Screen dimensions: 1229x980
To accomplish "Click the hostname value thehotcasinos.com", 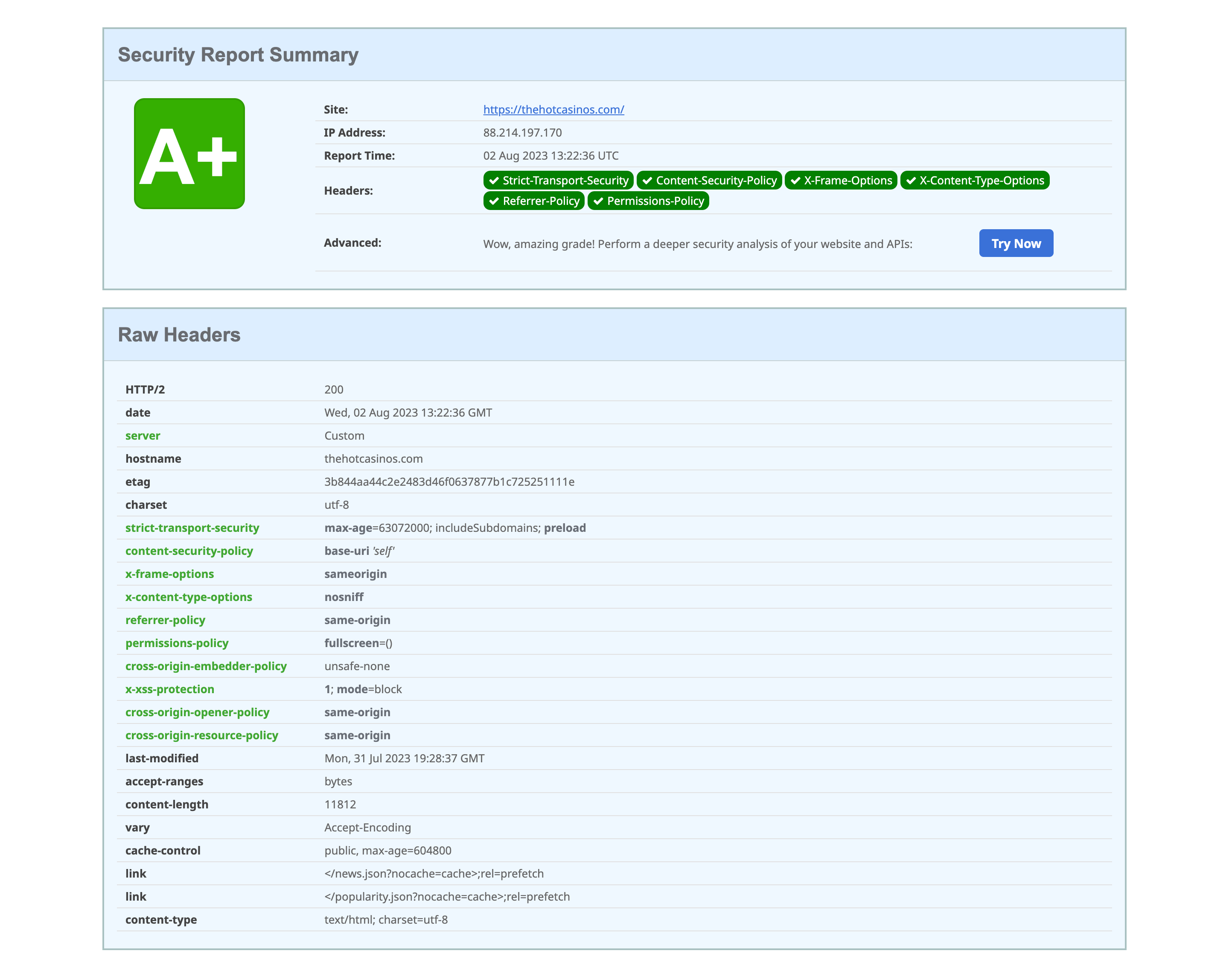I will pyautogui.click(x=373, y=459).
